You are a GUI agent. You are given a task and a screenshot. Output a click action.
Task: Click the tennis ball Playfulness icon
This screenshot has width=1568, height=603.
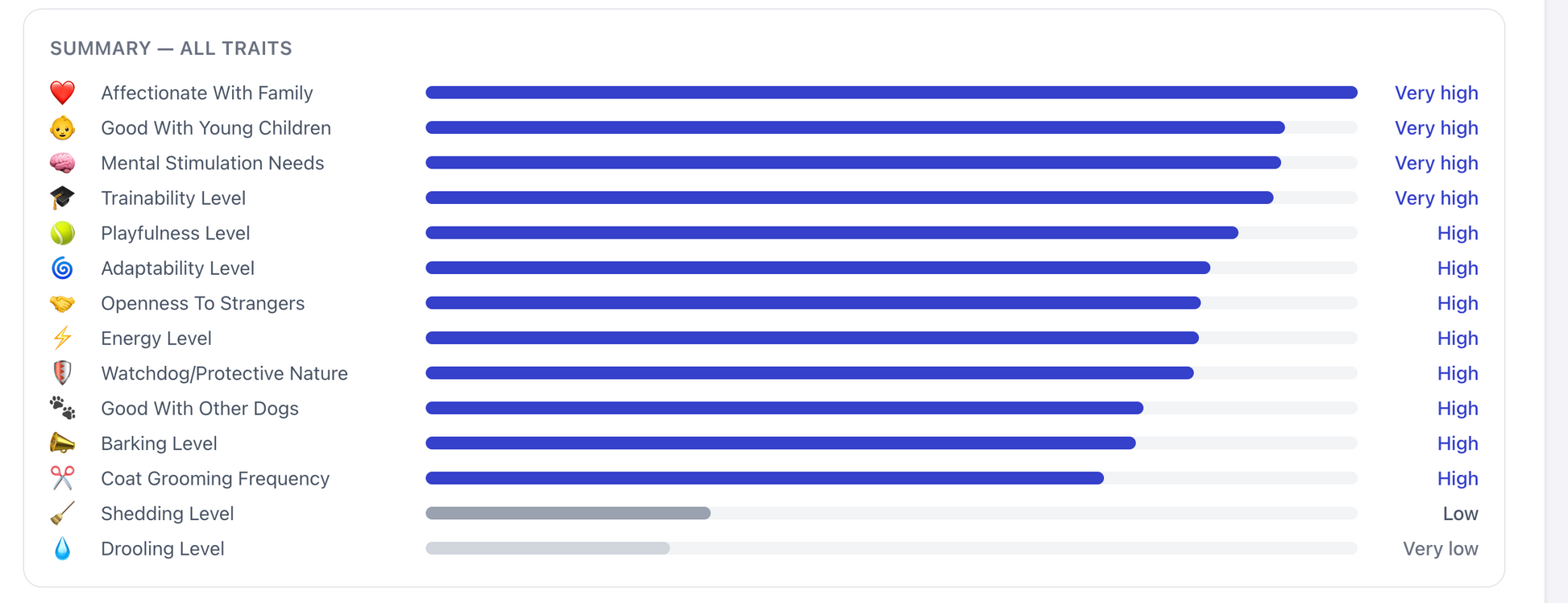(x=62, y=233)
